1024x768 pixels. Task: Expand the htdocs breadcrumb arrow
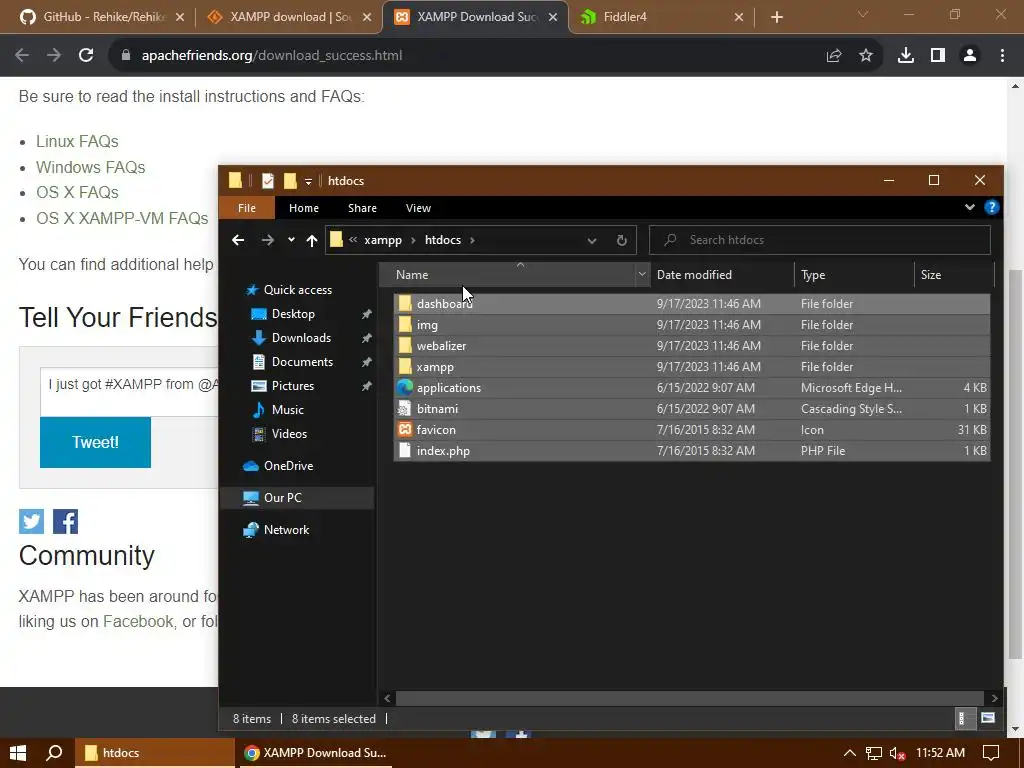(x=472, y=240)
